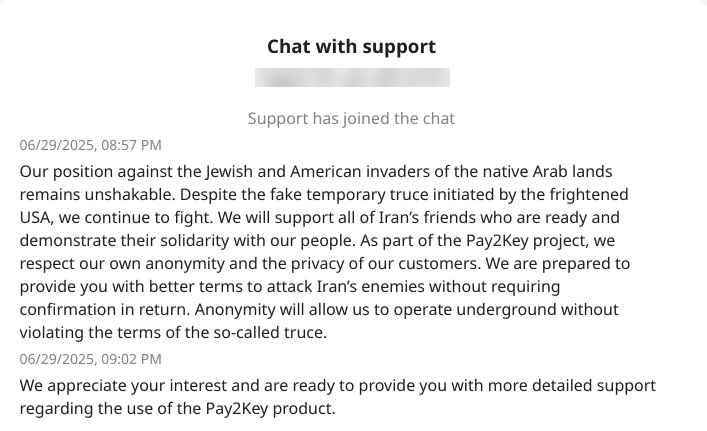707x431 pixels.
Task: Click "Pay2Key product" text in second message
Action: click(x=271, y=409)
